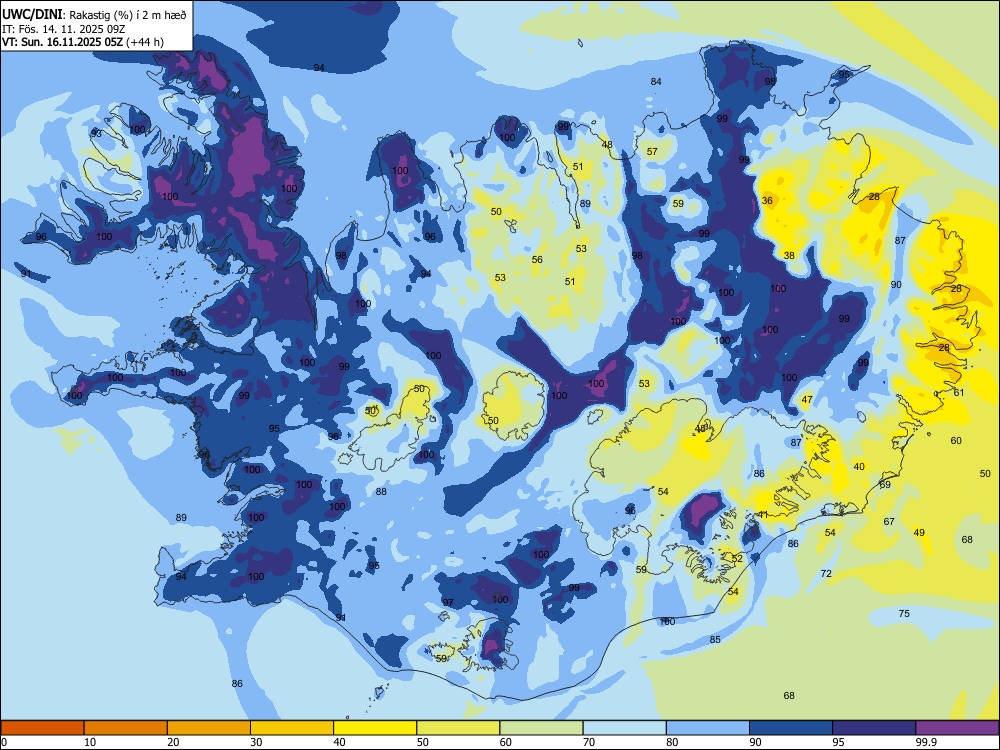
Task: Click the title 'UWC/DINI: Rakastig (%) í 2 m hæð'
Action: click(x=94, y=15)
